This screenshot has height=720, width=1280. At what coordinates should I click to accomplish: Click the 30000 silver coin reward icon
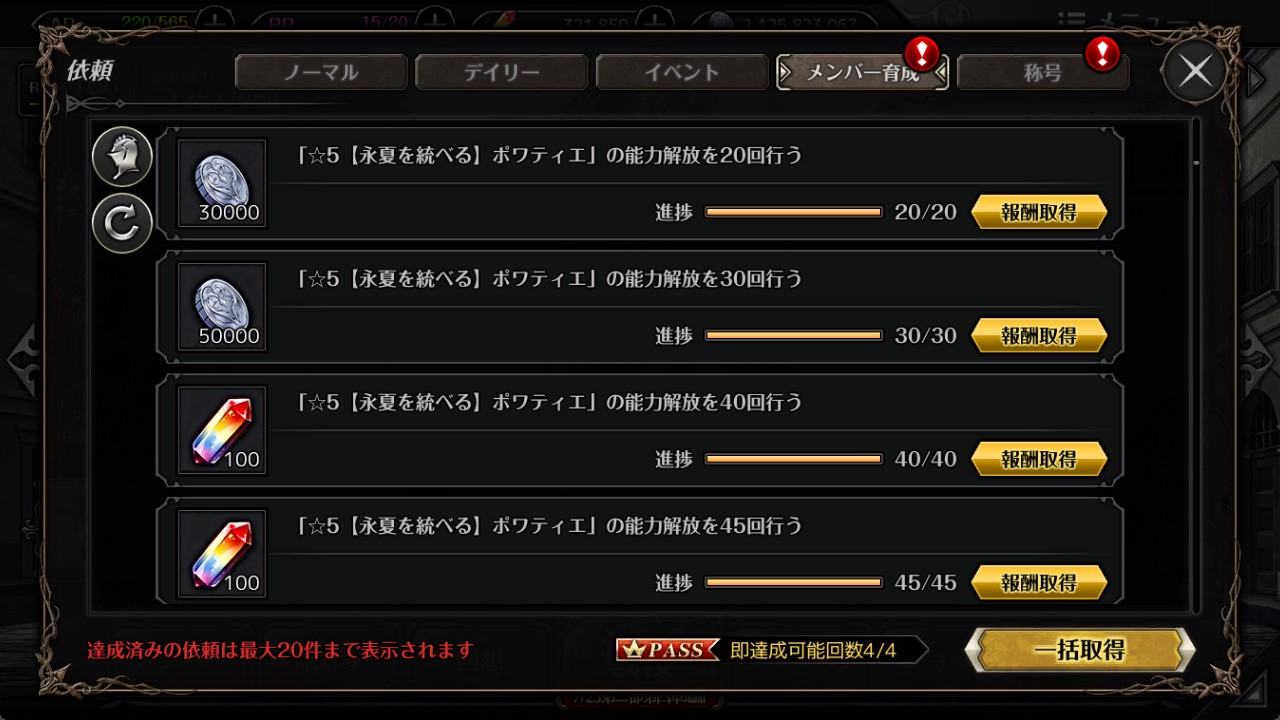(222, 184)
